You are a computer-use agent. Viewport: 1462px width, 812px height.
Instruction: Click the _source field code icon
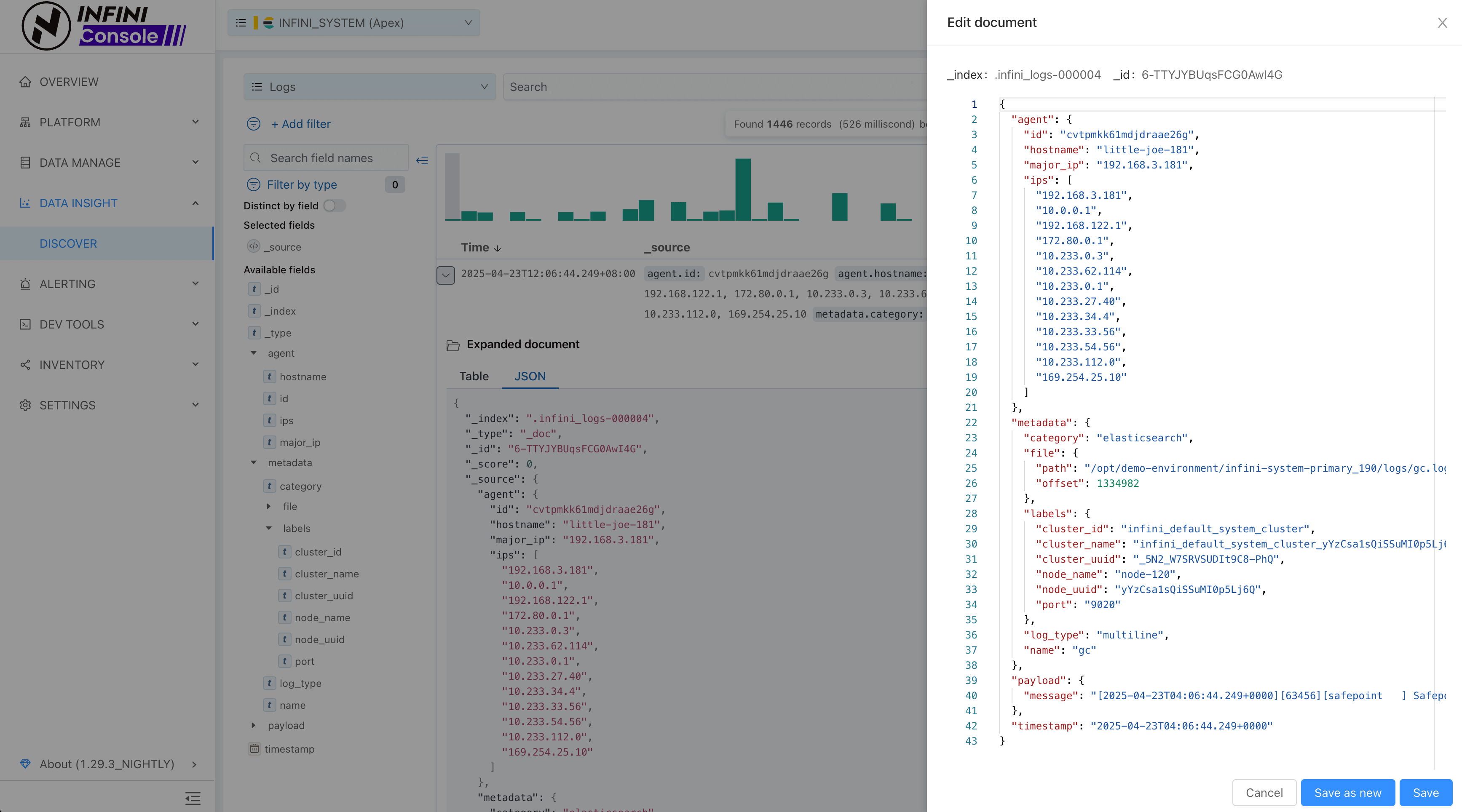(x=253, y=247)
